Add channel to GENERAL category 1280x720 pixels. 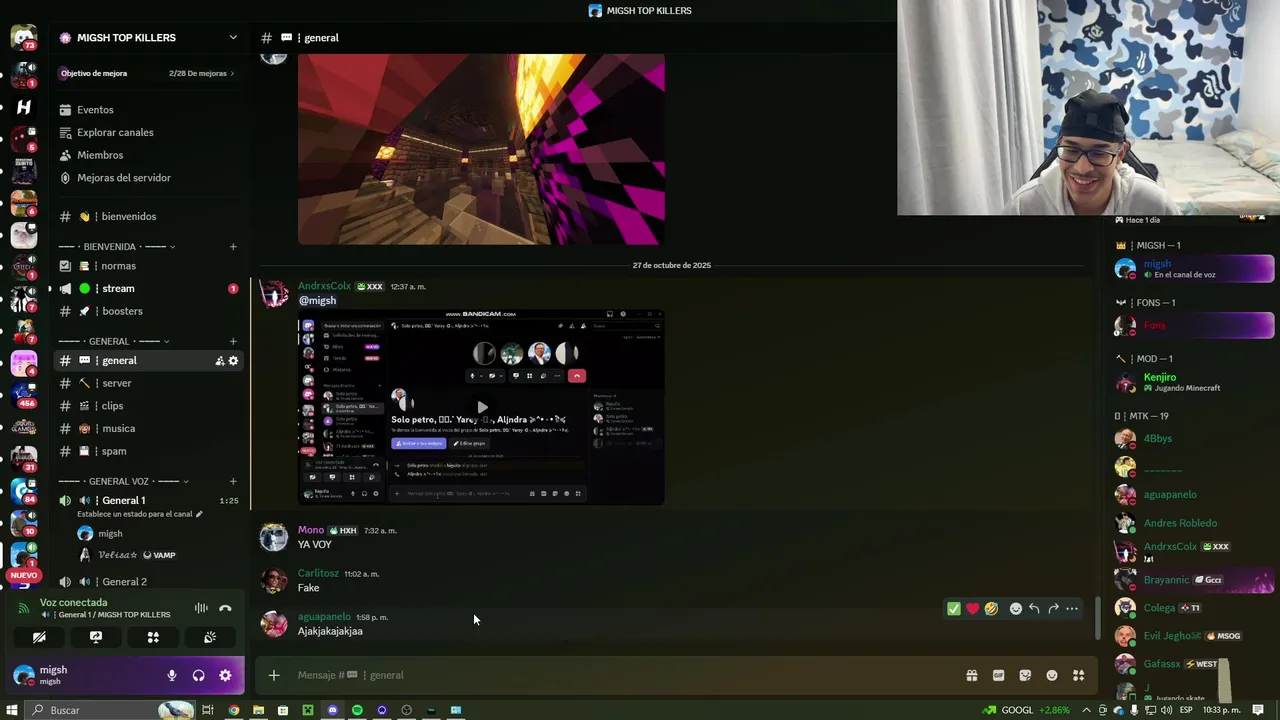(233, 342)
